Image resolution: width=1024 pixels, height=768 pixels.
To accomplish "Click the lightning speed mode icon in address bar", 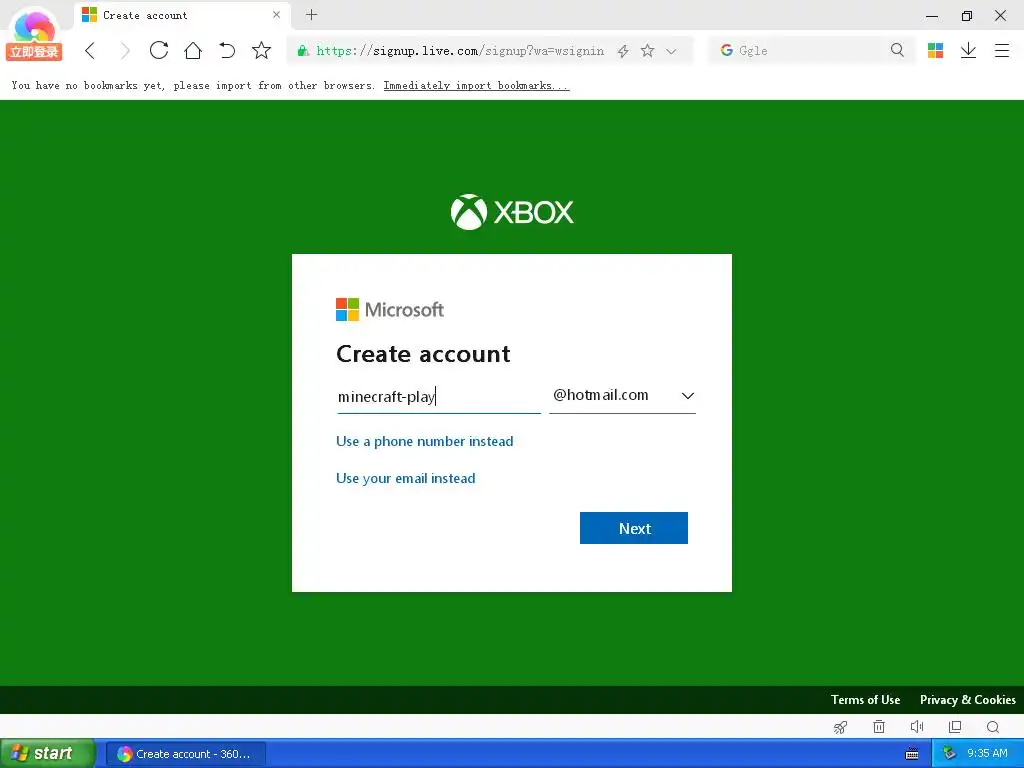I will 623,51.
